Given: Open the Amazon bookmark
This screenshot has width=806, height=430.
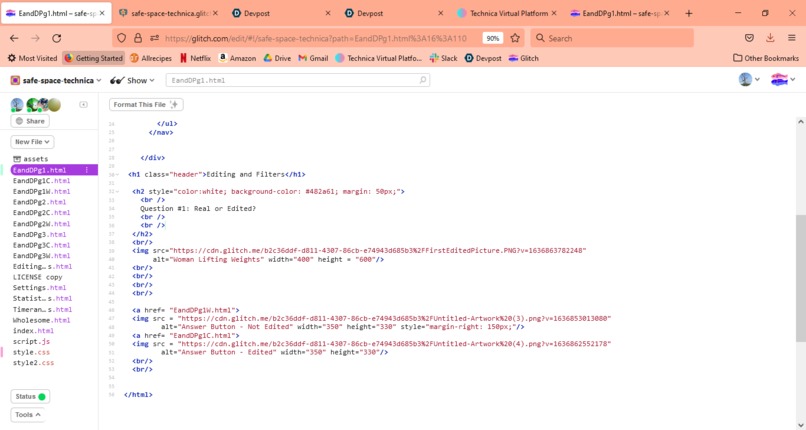Looking at the screenshot, I should click(237, 58).
